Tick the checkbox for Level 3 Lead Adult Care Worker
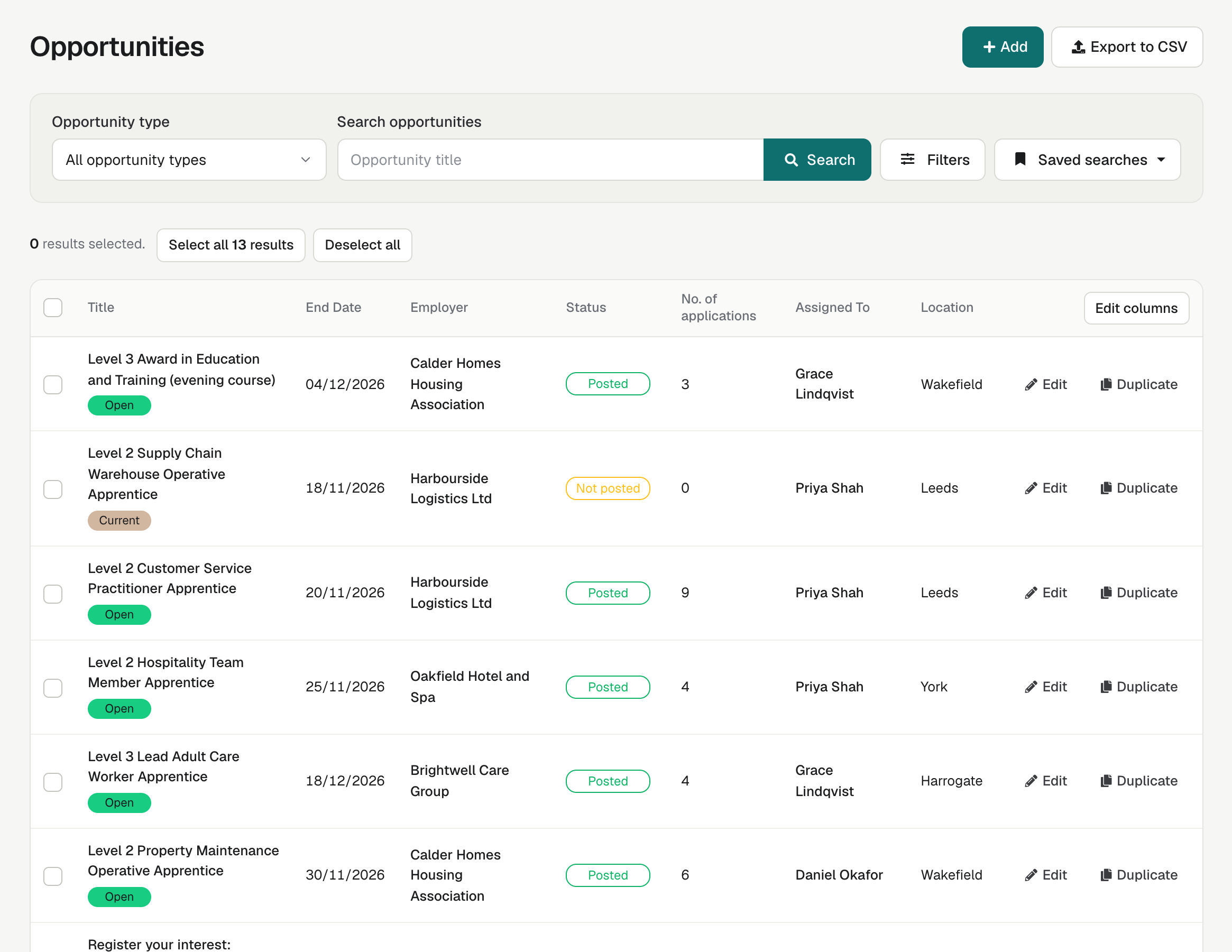Image resolution: width=1232 pixels, height=952 pixels. [x=53, y=782]
